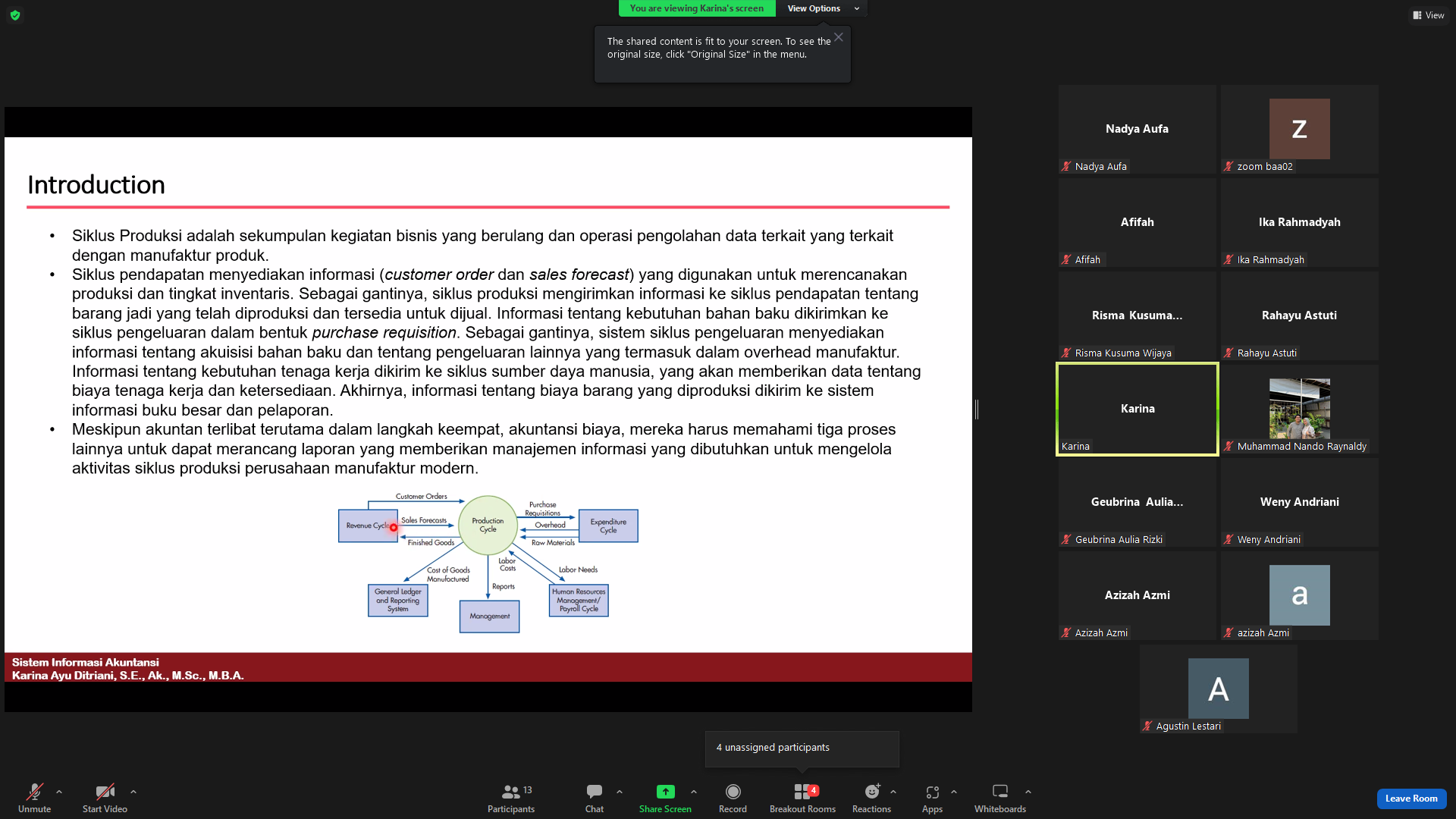This screenshot has height=819, width=1456.
Task: Select azizah Azmi's letter-a avatar tile
Action: (x=1299, y=595)
